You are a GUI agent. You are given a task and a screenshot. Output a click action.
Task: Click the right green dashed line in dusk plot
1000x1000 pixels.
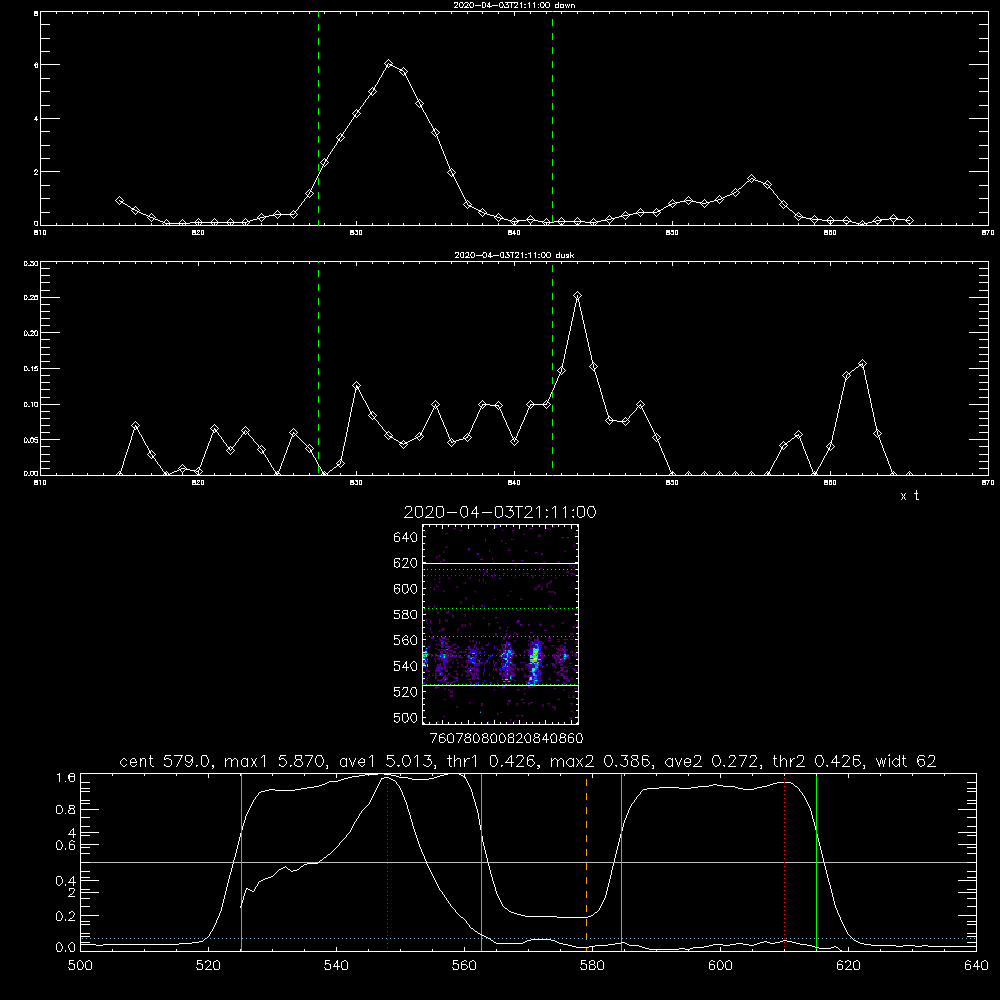point(552,368)
